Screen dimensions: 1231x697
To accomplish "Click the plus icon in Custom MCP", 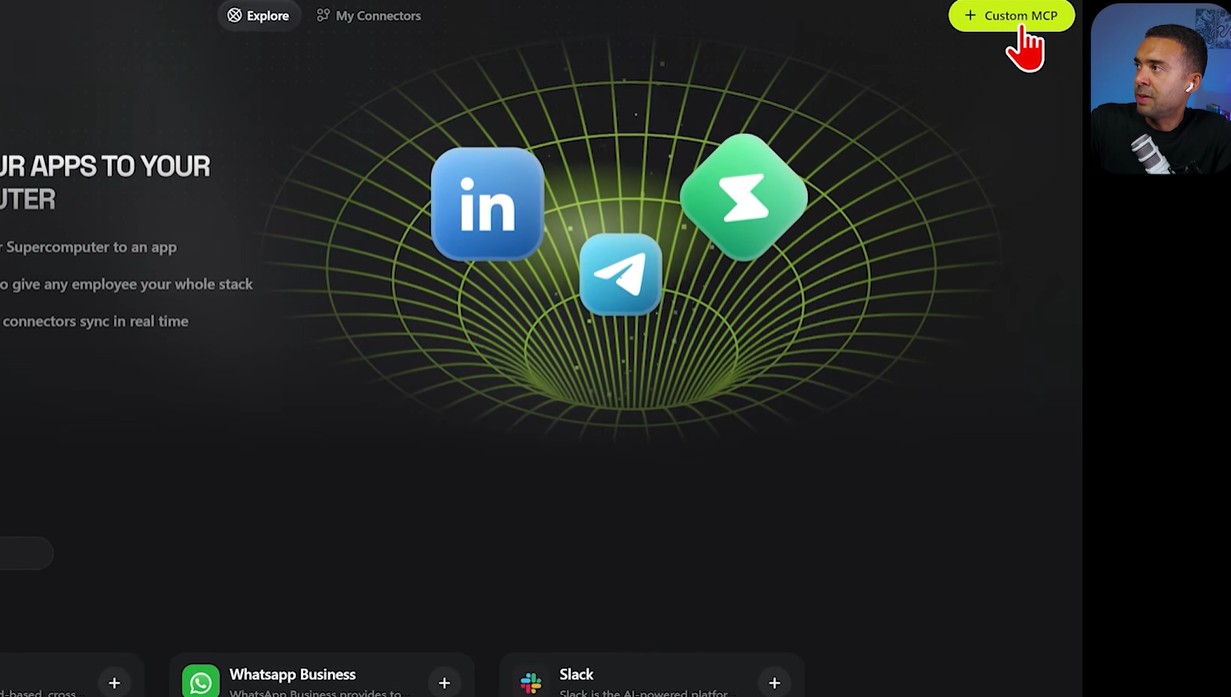I will [970, 15].
